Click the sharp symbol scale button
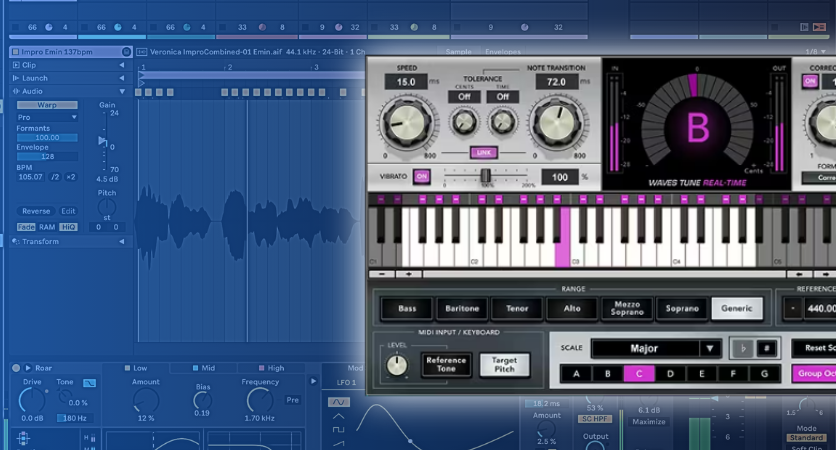The width and height of the screenshot is (836, 450). (767, 348)
